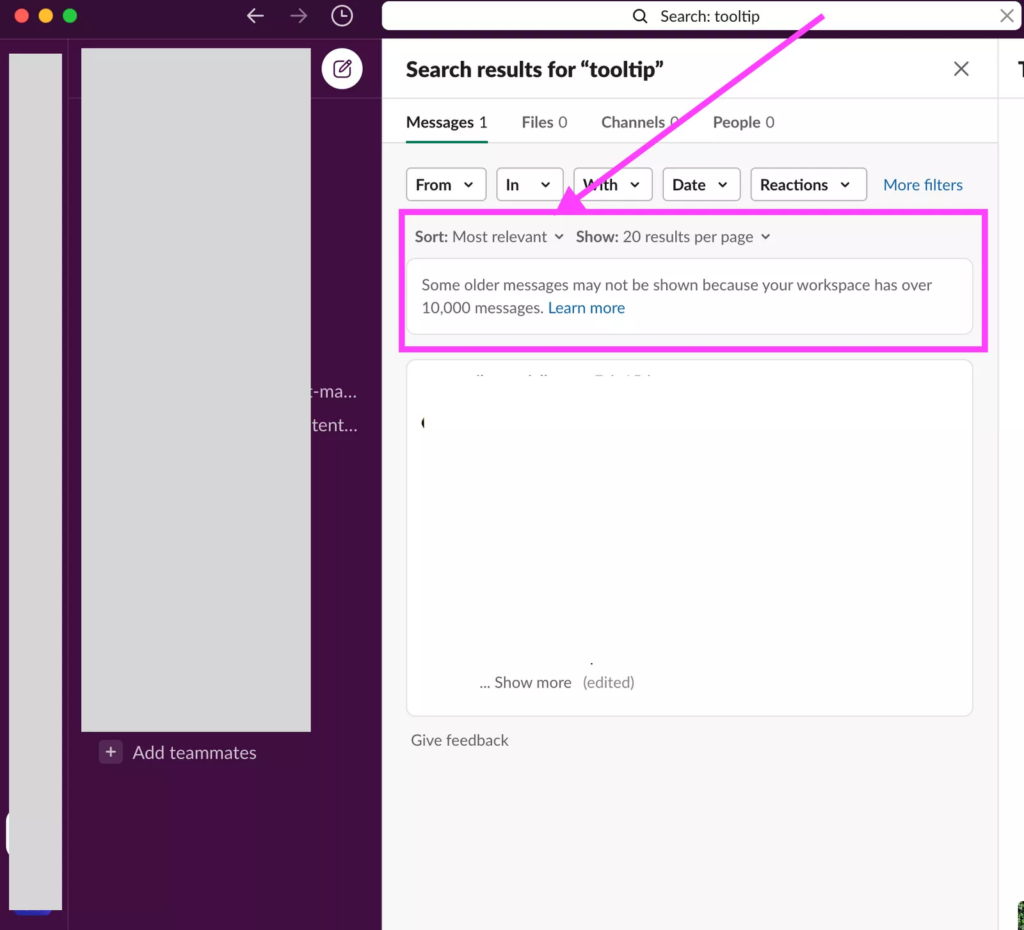Screen dimensions: 1024x930
Task: Switch to the Messages tab
Action: (446, 122)
